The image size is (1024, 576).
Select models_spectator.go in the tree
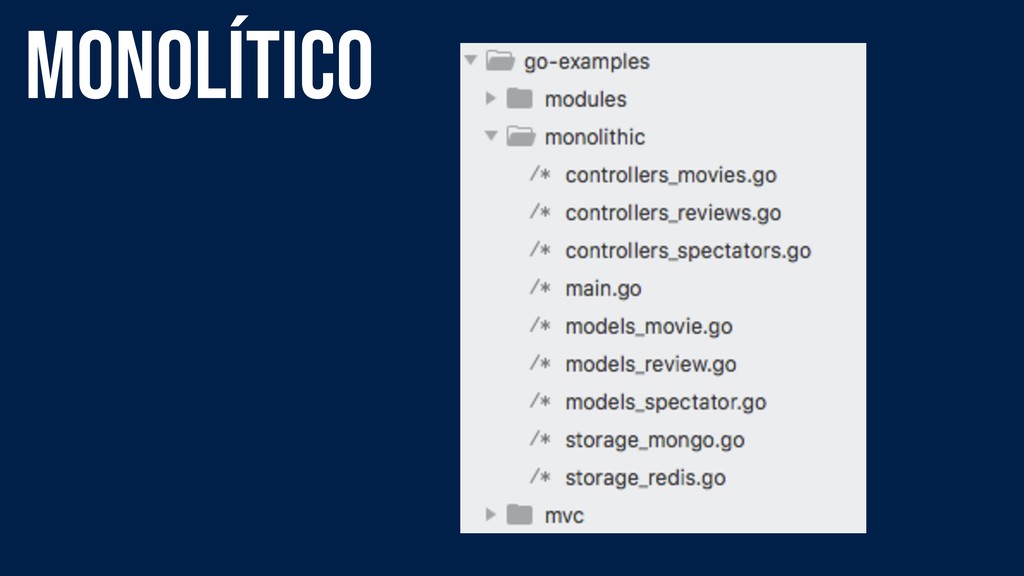666,403
